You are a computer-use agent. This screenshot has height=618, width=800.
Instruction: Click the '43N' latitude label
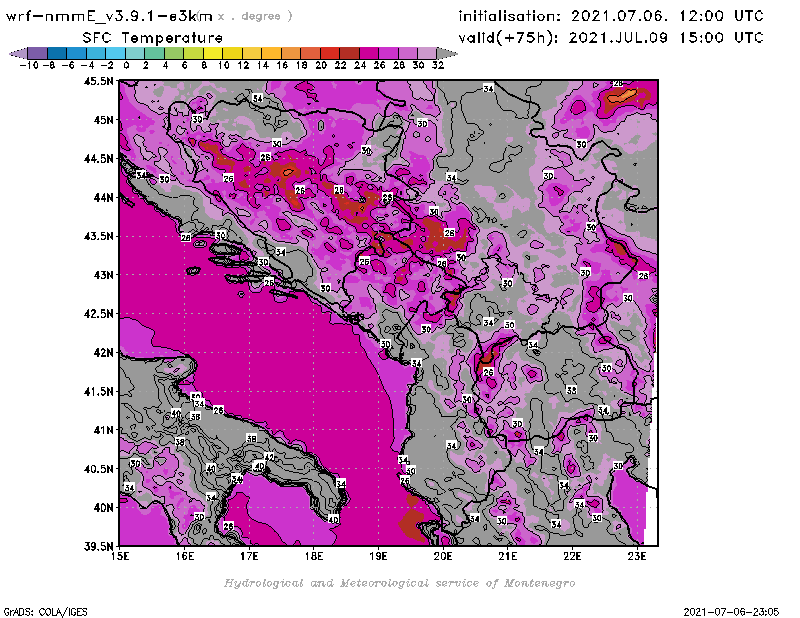(x=104, y=275)
